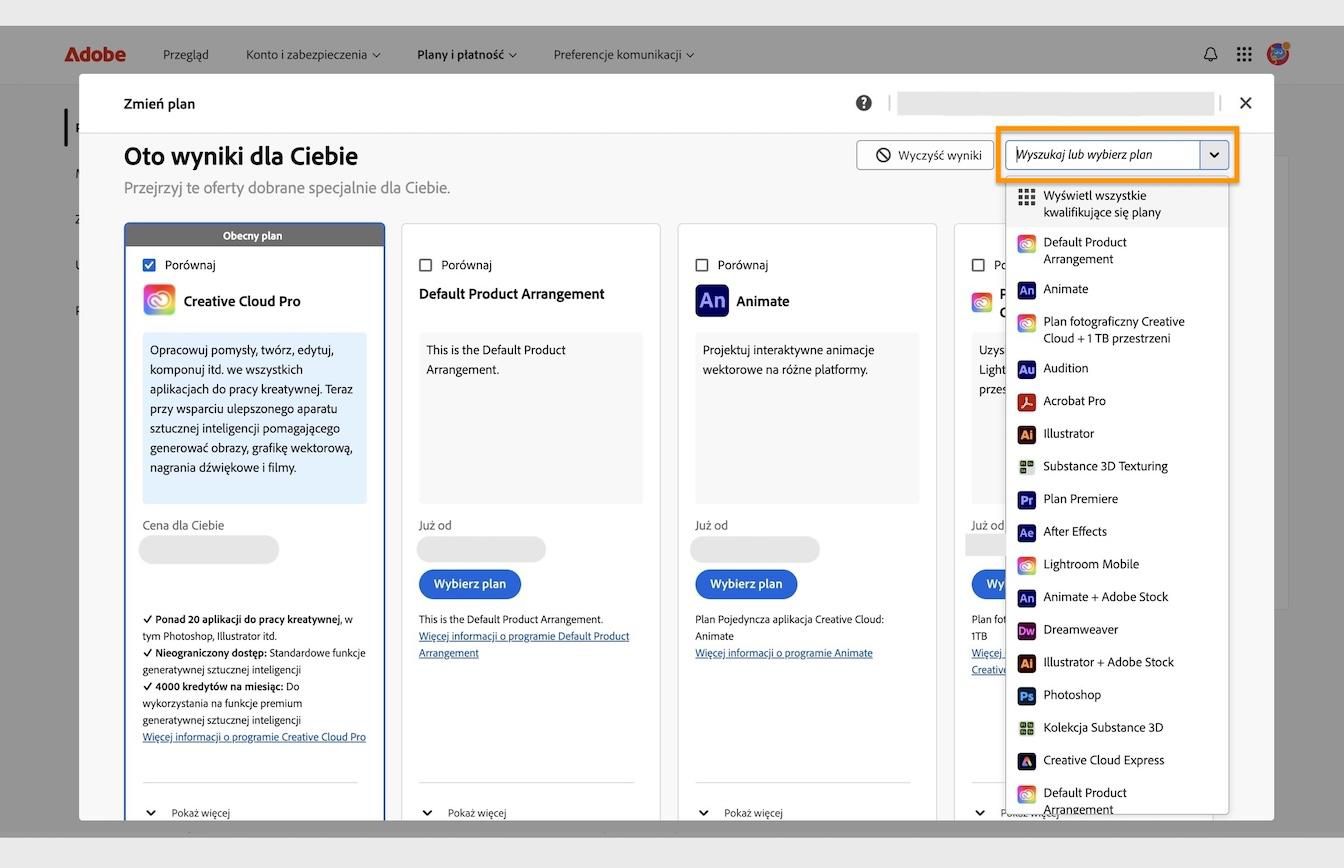Check Porównaj on the Animate card
Screen dimensions: 1344x868
701,265
